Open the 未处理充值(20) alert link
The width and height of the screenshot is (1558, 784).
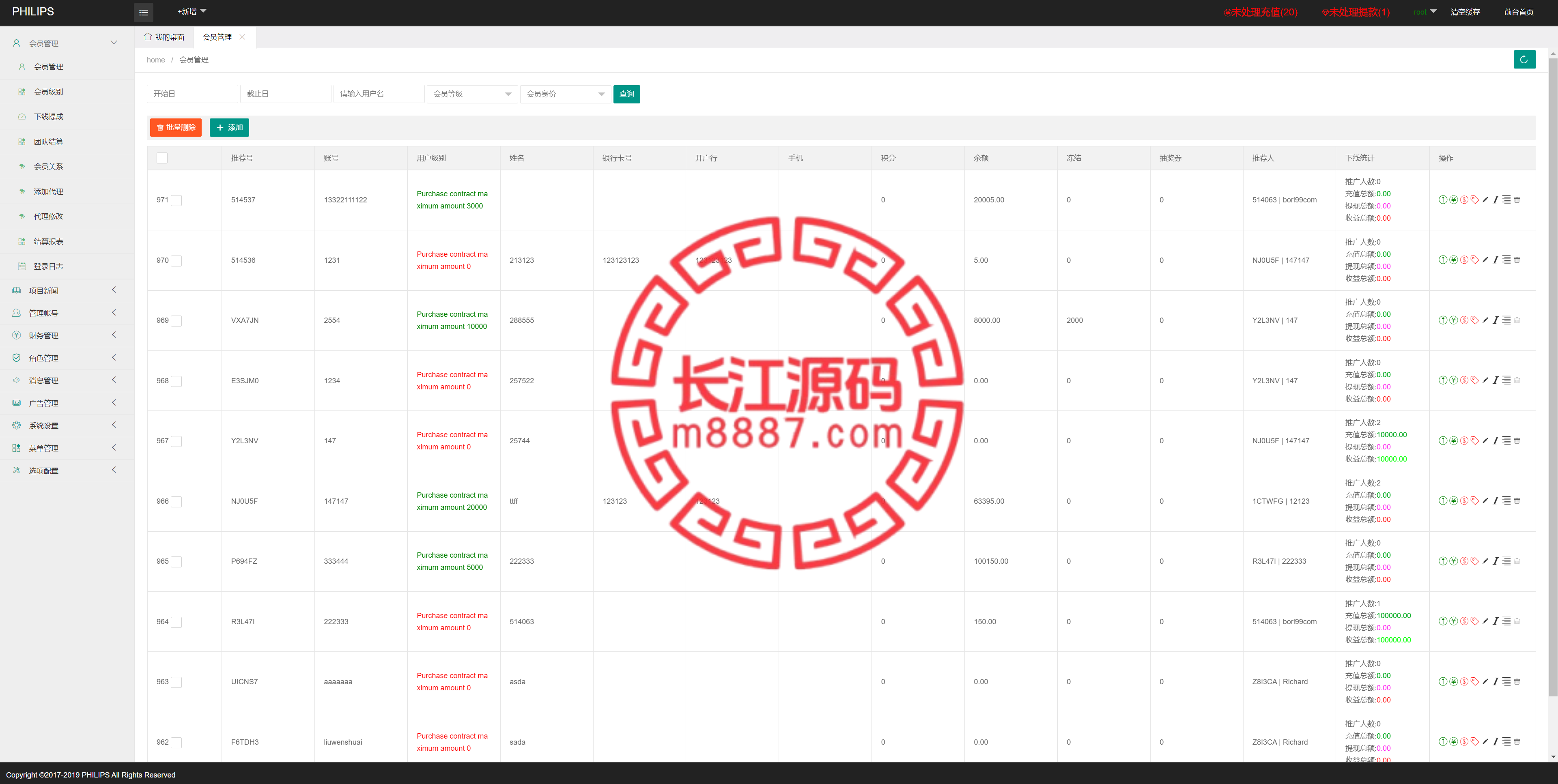(1261, 12)
